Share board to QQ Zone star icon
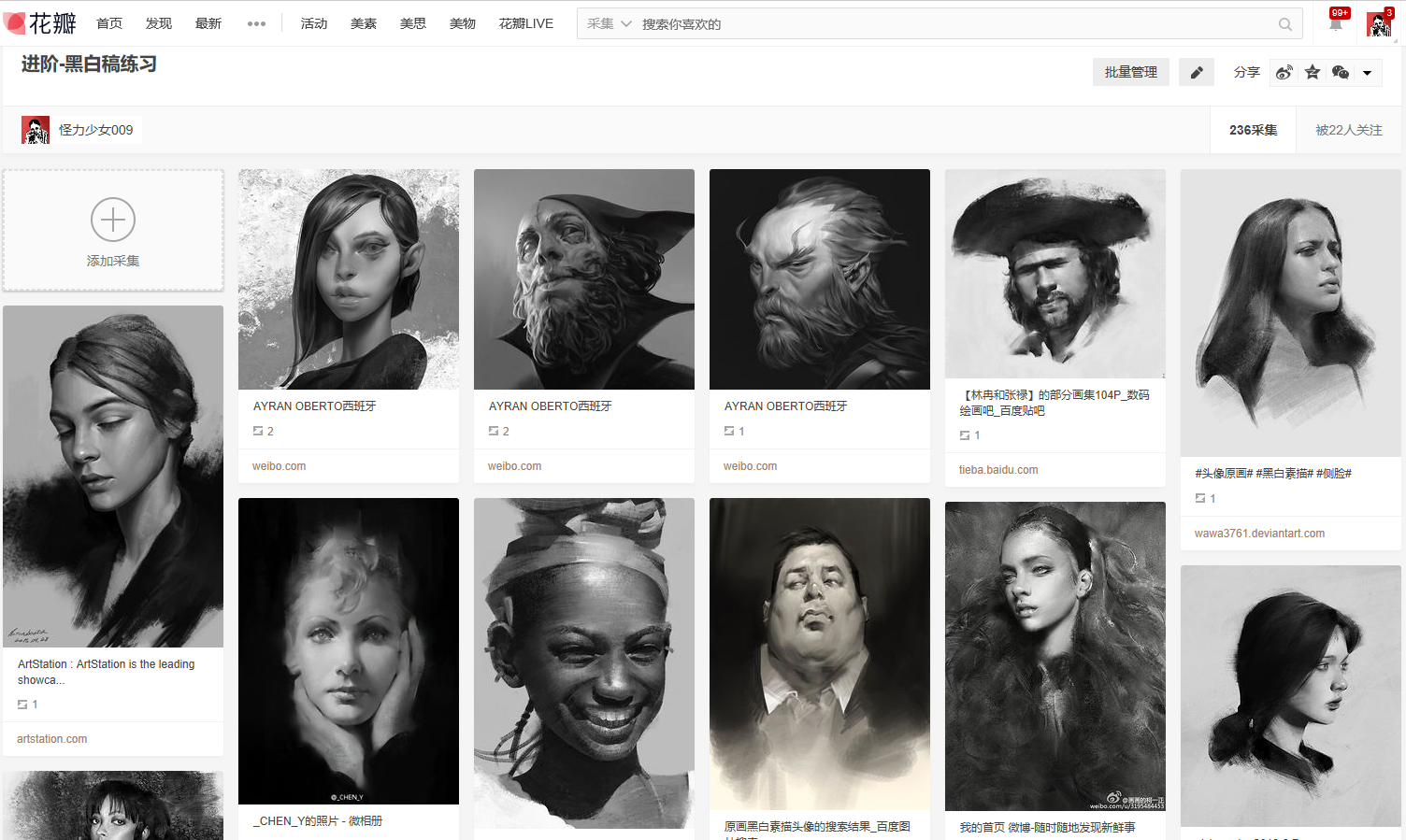This screenshot has width=1406, height=840. [x=1313, y=72]
